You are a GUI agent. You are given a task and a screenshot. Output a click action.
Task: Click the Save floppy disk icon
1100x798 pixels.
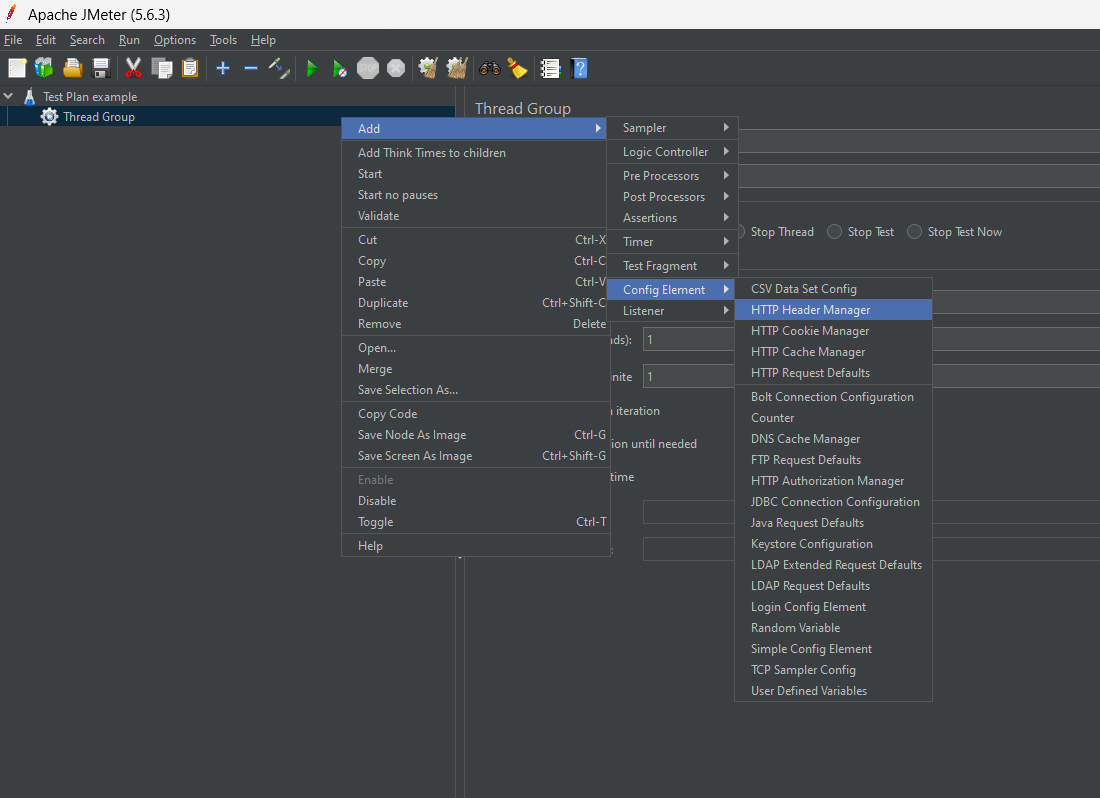point(101,68)
